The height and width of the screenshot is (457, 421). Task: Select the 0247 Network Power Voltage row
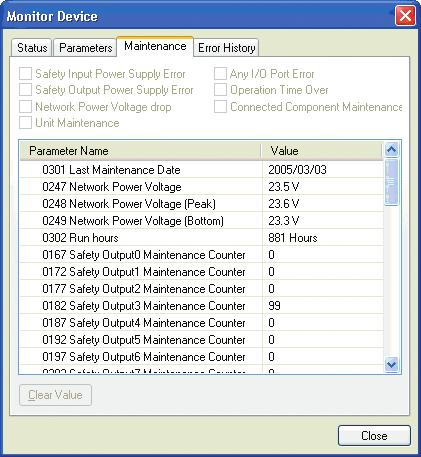(x=202, y=187)
